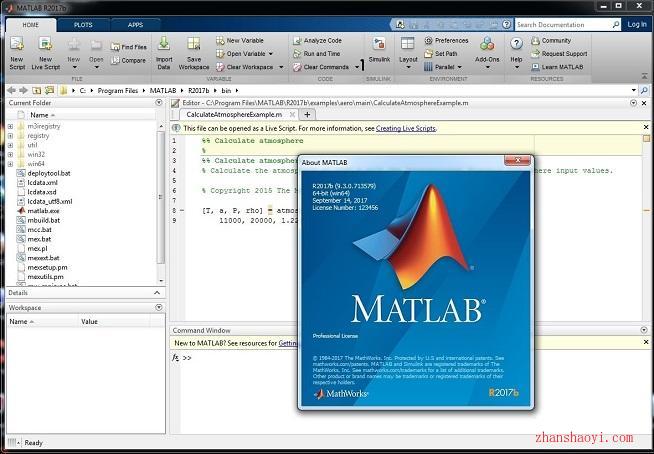654x454 pixels.
Task: Open the Layout menu icon
Action: 407,43
